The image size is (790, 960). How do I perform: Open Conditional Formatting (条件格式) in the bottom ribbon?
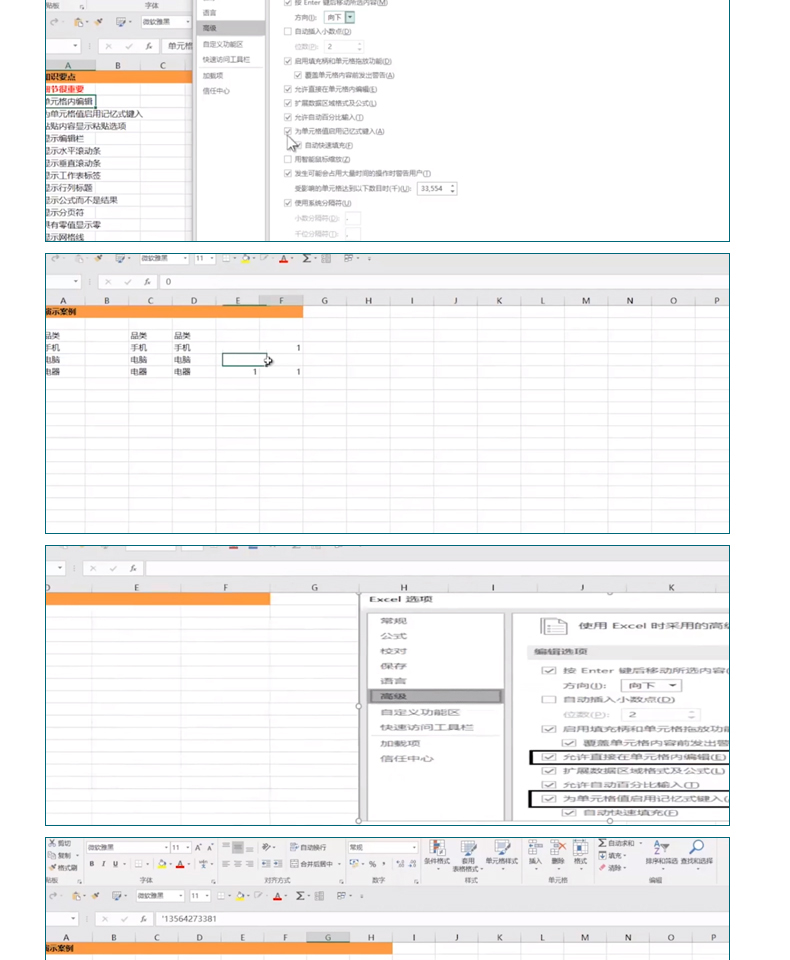tap(437, 855)
